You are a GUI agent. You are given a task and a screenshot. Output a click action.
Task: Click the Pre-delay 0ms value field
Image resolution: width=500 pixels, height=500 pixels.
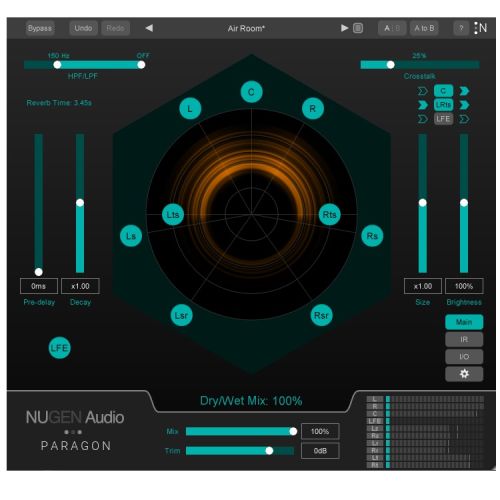point(39,286)
